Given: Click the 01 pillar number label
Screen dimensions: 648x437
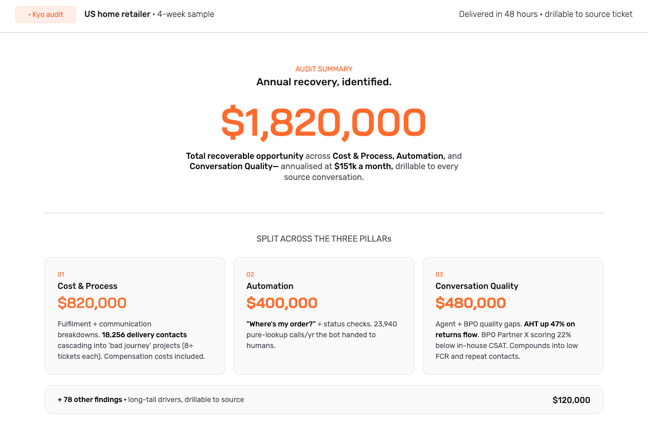Looking at the screenshot, I should pos(61,275).
